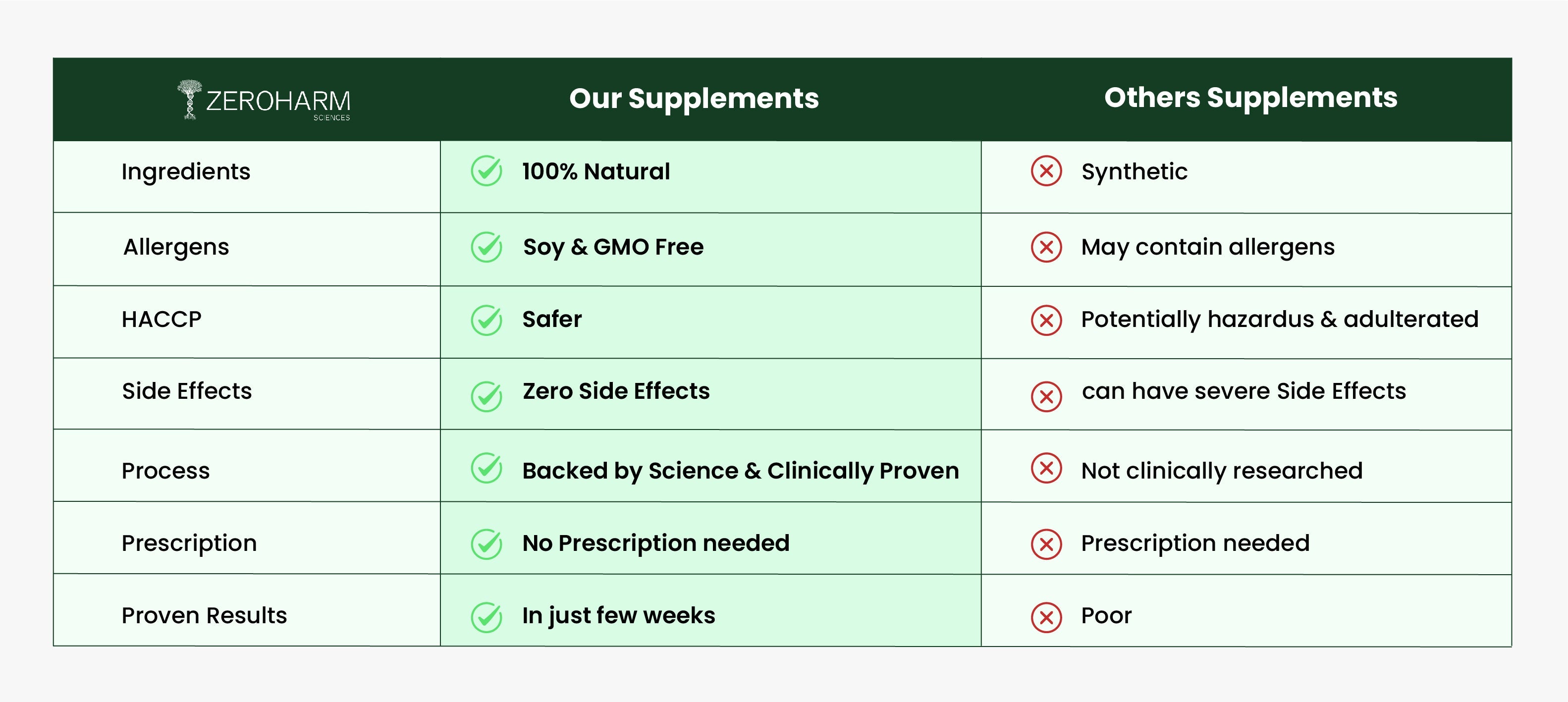Image resolution: width=1568 pixels, height=702 pixels.
Task: Click the red cross next to Poor
Action: [1046, 617]
